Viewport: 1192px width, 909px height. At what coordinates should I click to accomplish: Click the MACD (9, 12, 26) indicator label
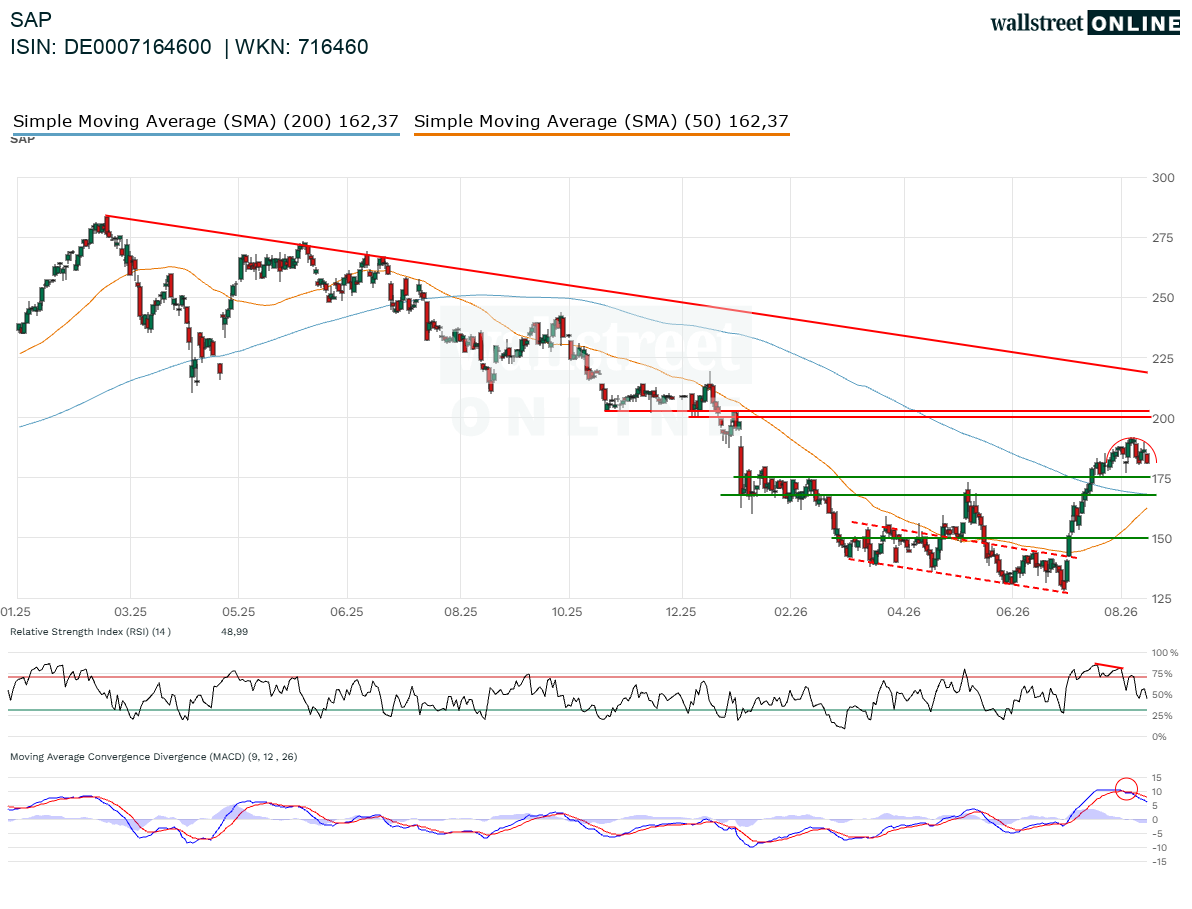[154, 757]
